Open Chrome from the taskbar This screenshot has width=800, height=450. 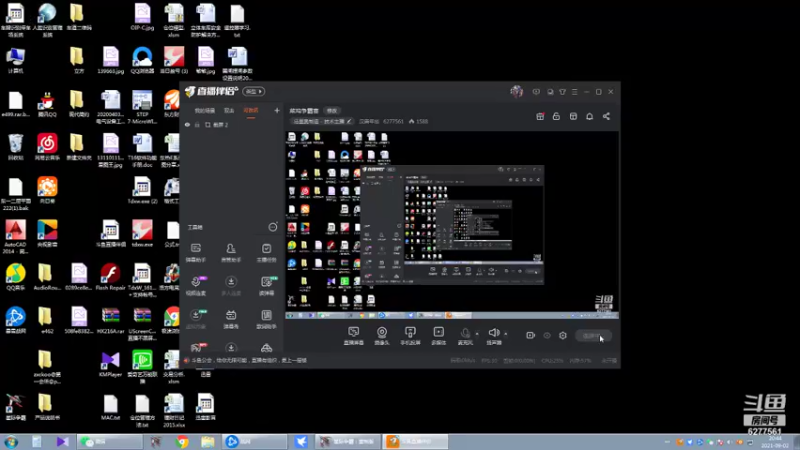click(182, 441)
